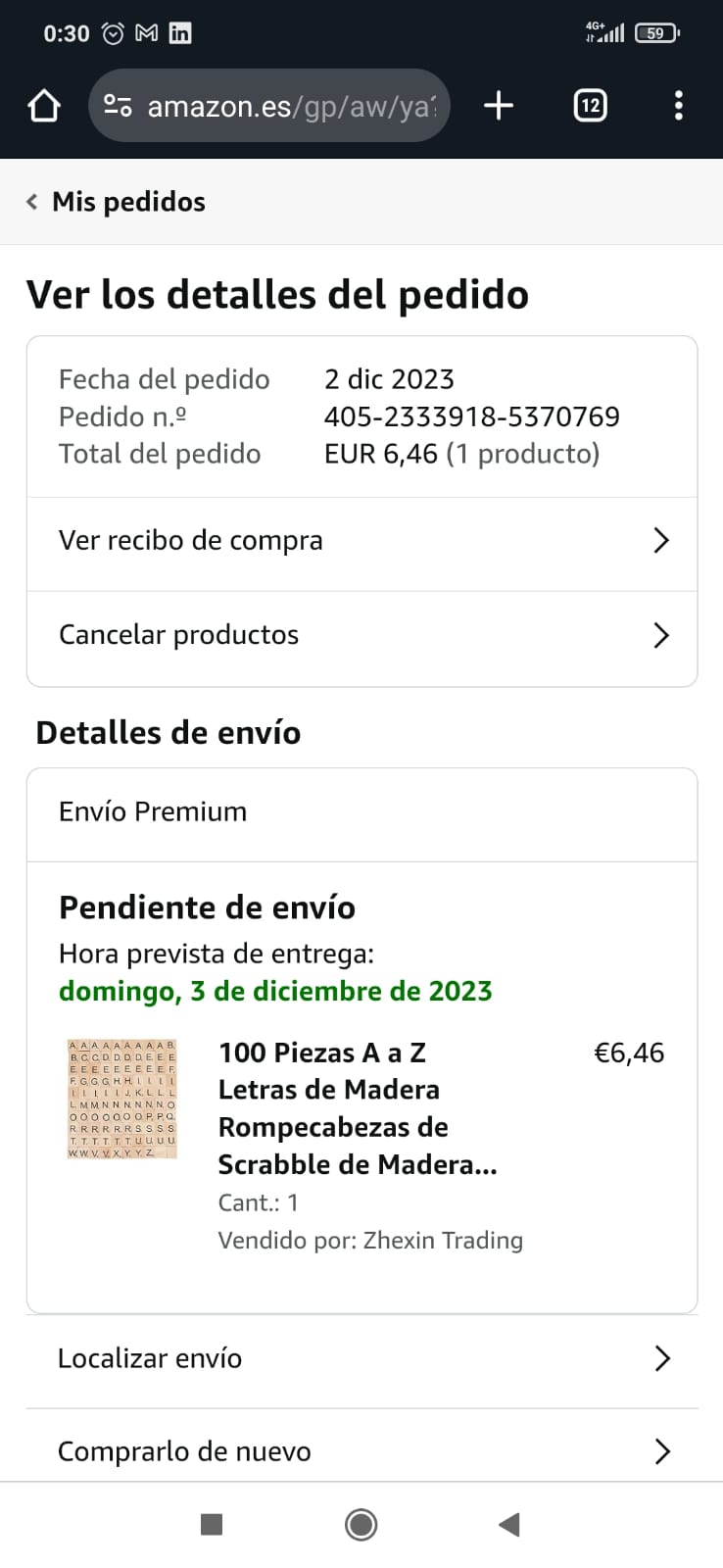Tap chevron next to Cancelar productos
The image size is (723, 1568).
pyautogui.click(x=661, y=635)
